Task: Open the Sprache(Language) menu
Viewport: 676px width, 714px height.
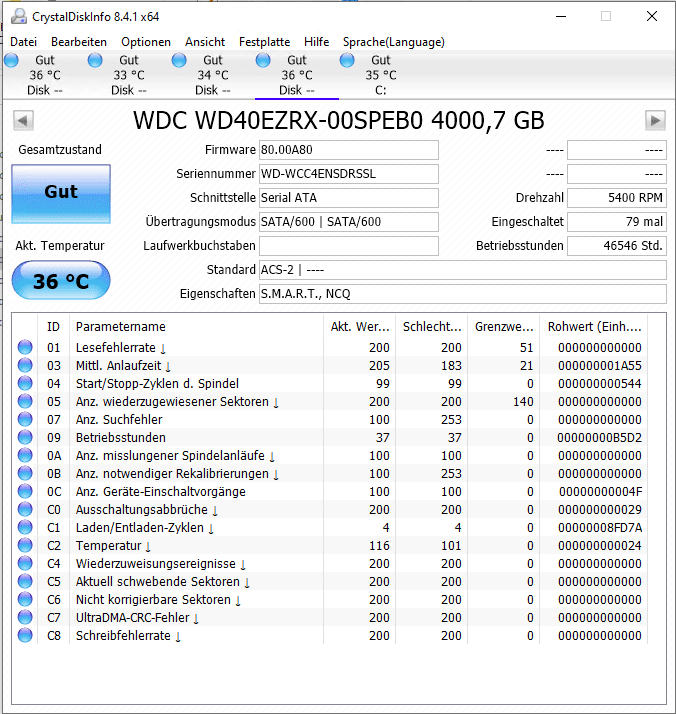Action: 394,42
